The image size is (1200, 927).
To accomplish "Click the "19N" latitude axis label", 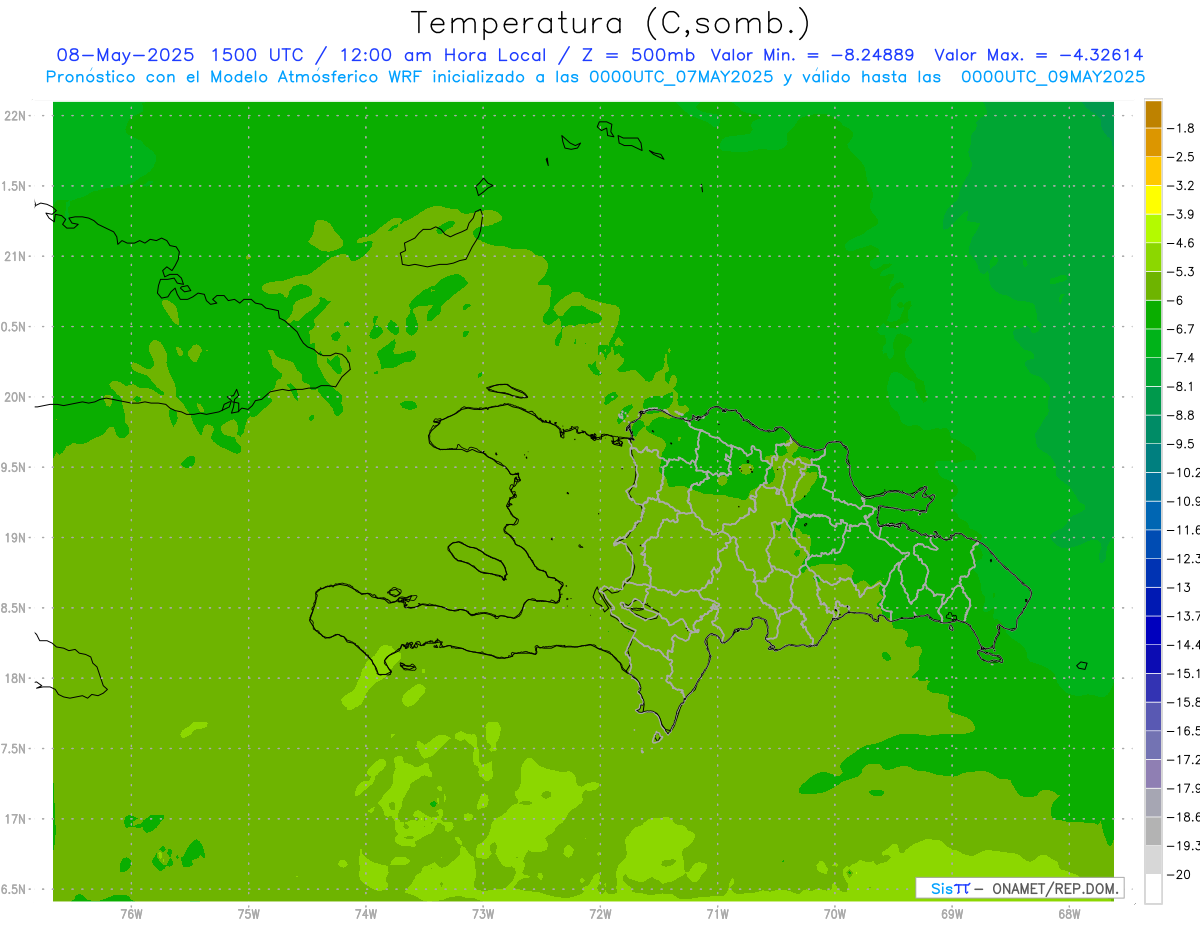I will coord(15,537).
